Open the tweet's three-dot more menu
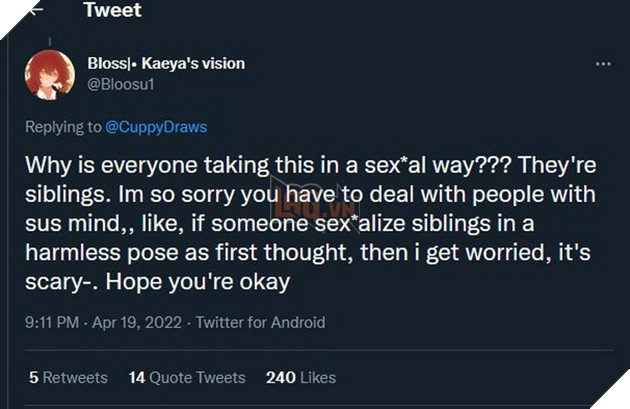 (603, 63)
